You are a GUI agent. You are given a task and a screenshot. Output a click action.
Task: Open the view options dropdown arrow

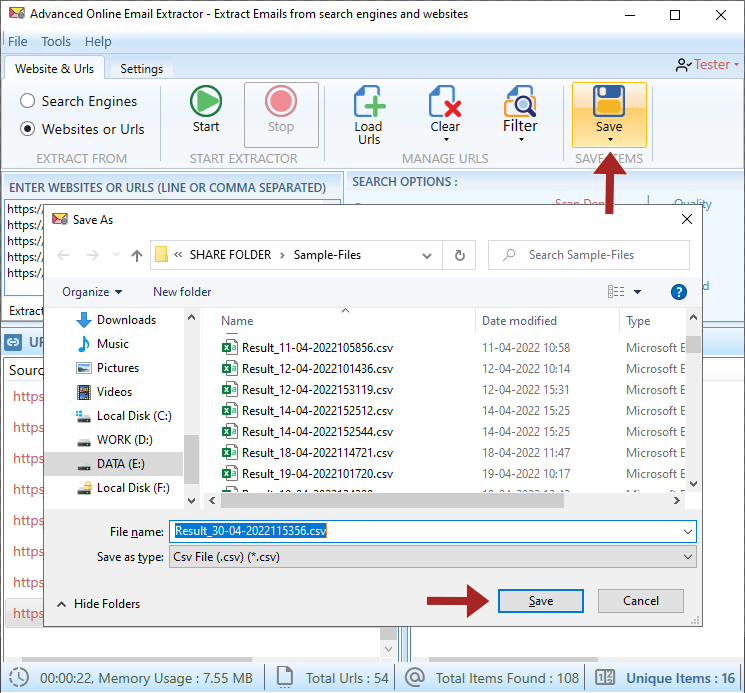click(637, 292)
